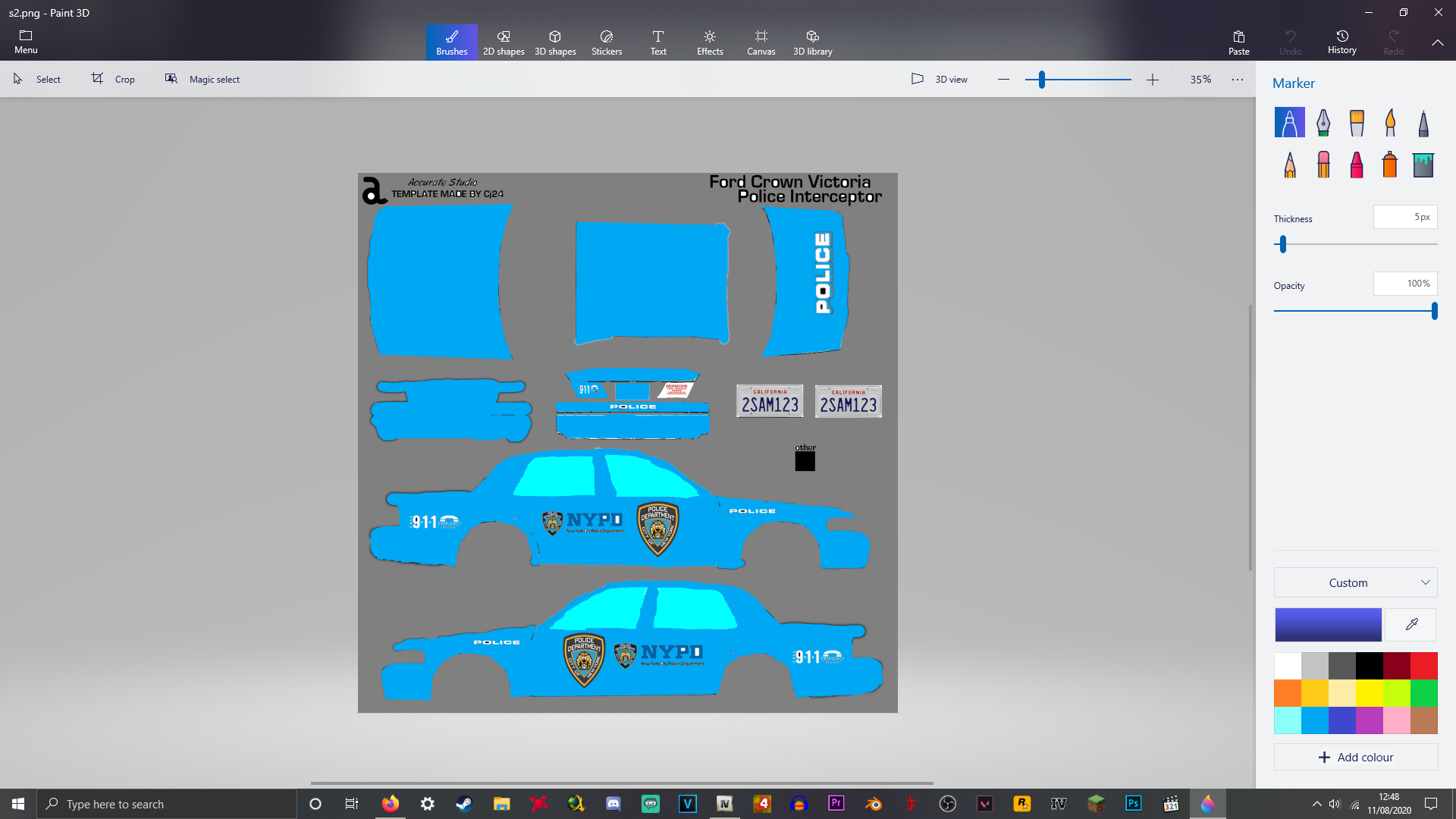Open the more options ellipsis menu

coord(1238,79)
